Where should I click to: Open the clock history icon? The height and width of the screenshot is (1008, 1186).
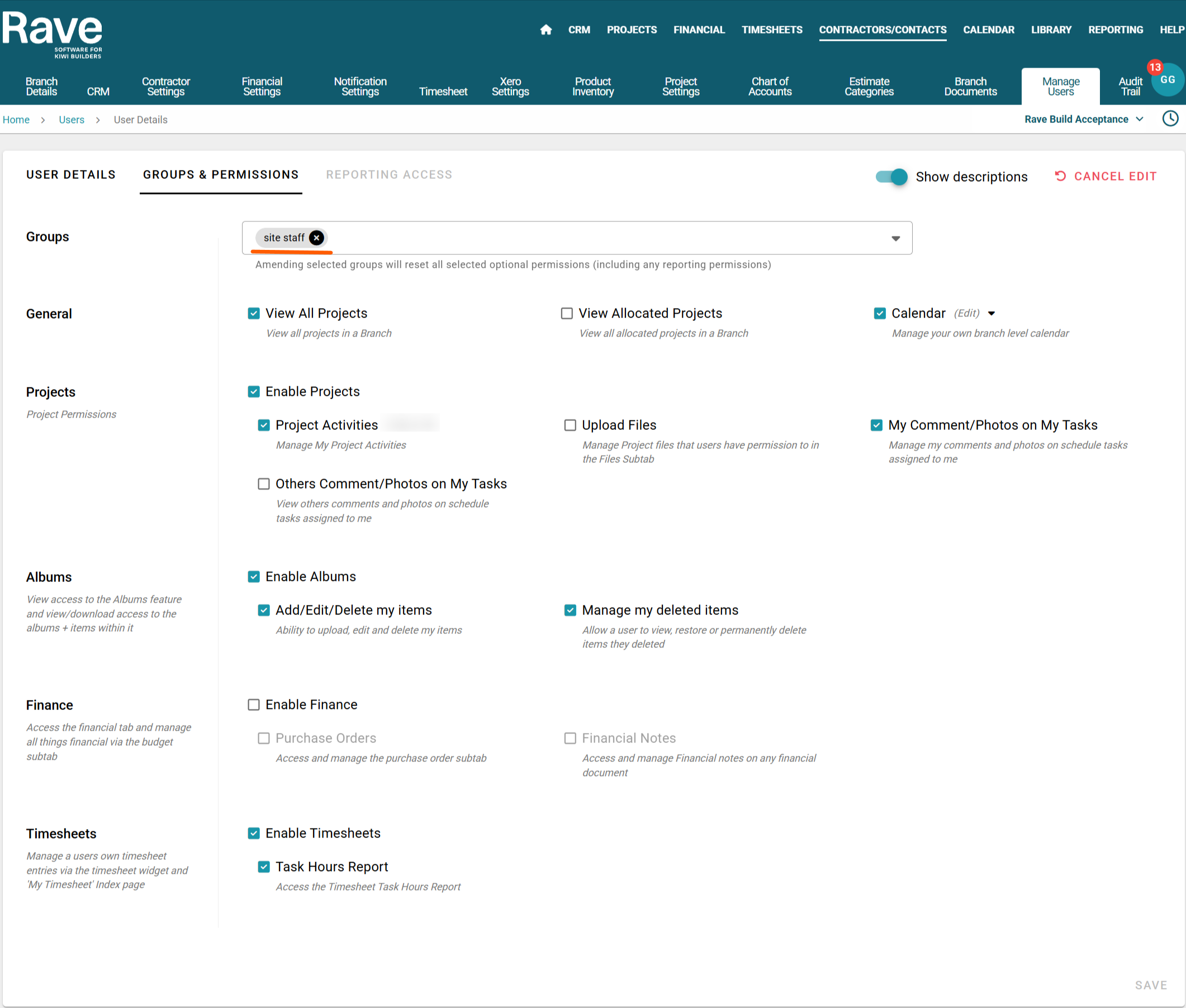pos(1170,119)
